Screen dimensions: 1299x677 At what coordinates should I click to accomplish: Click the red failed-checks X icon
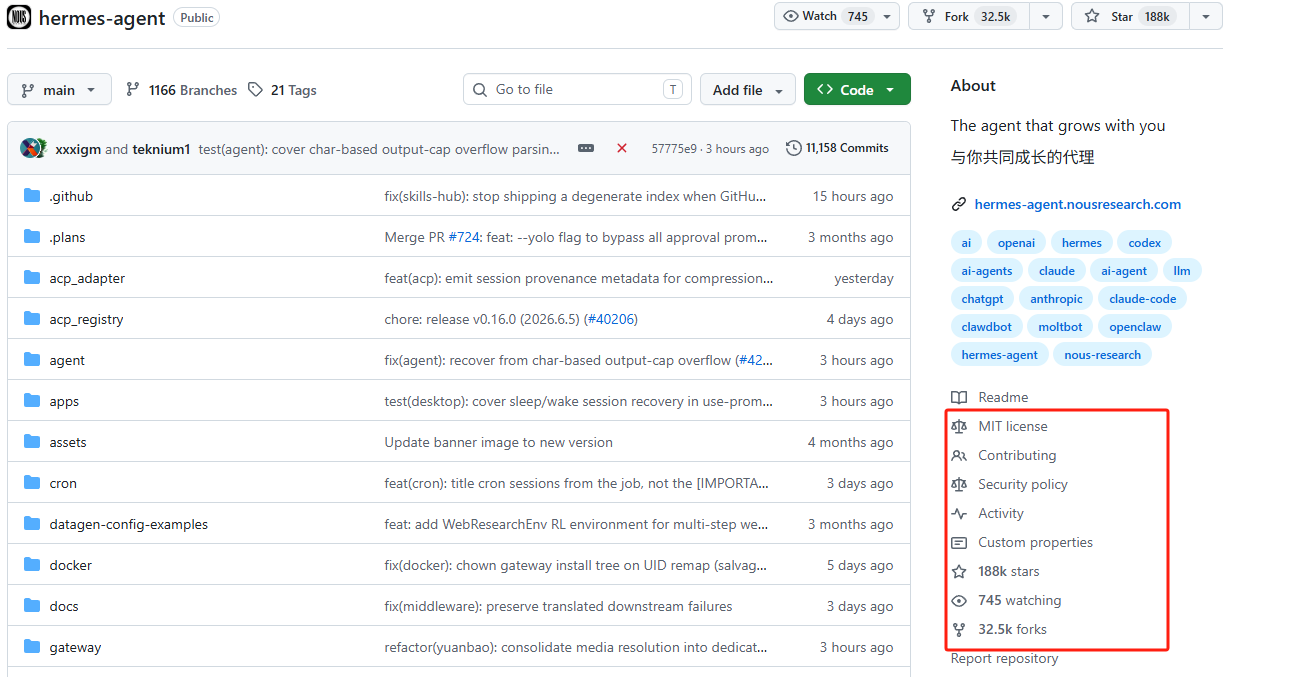tap(622, 148)
